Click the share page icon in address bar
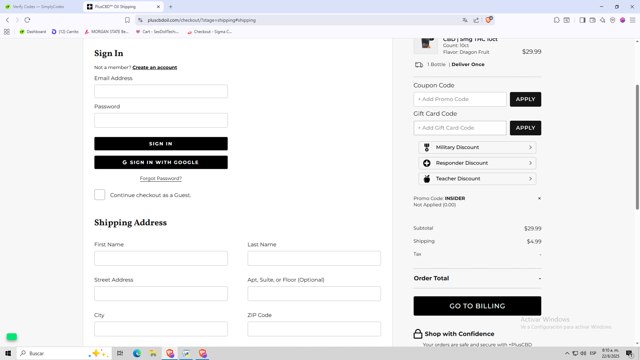Viewport: 640px width, 360px height. 476,20
